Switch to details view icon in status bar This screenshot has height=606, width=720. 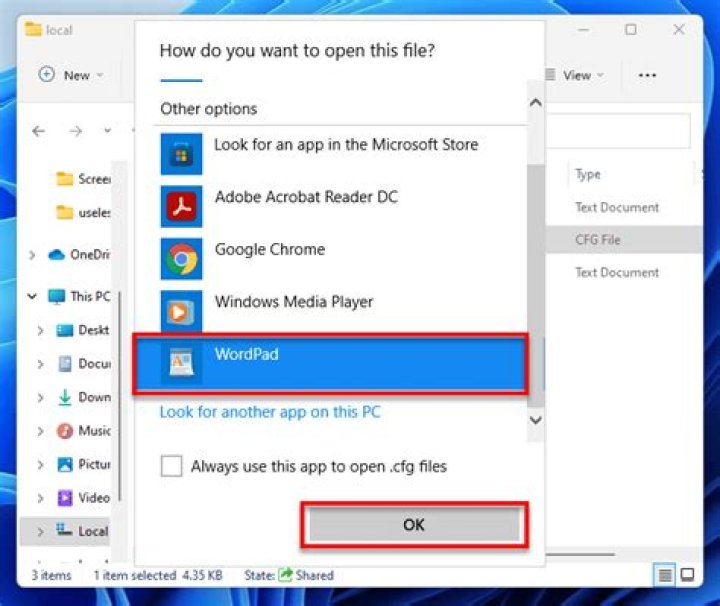coord(664,575)
